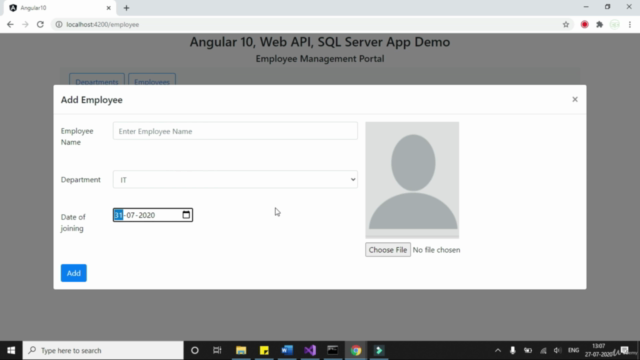Click the green profile avatar icon
The width and height of the screenshot is (640, 360).
pyautogui.click(x=615, y=24)
